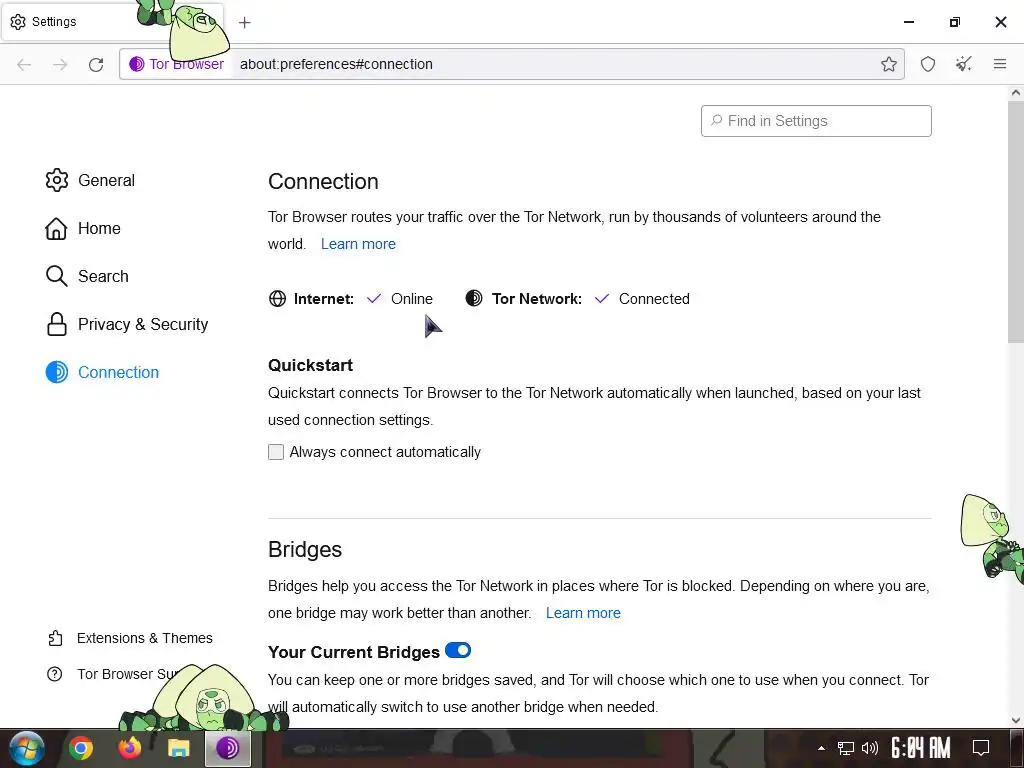
Task: Toggle the Your Current Bridges switch
Action: tap(458, 650)
